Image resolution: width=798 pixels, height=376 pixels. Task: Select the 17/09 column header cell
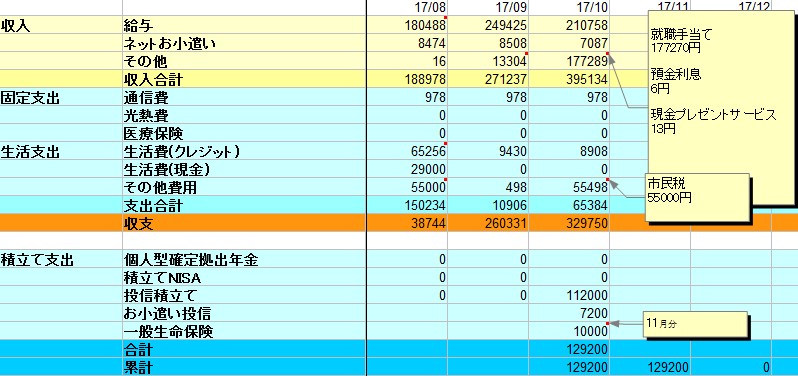(x=488, y=8)
